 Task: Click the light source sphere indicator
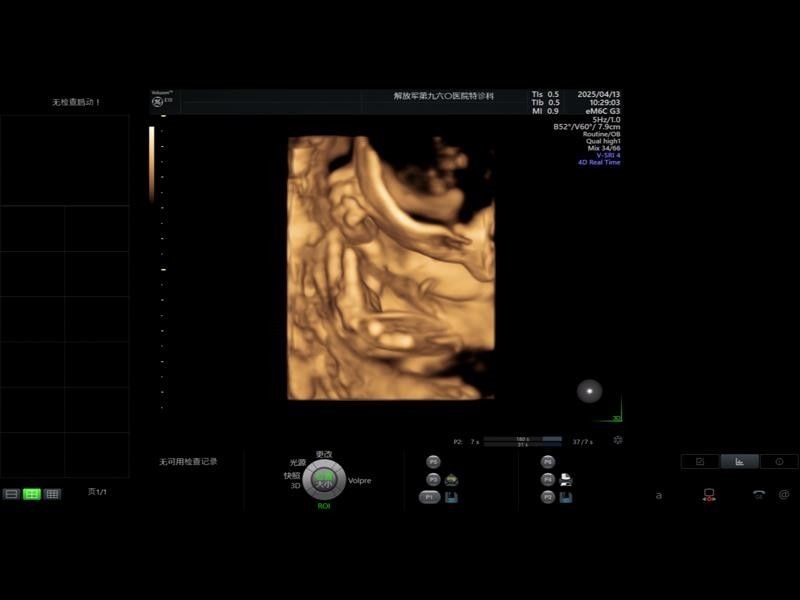coord(589,391)
